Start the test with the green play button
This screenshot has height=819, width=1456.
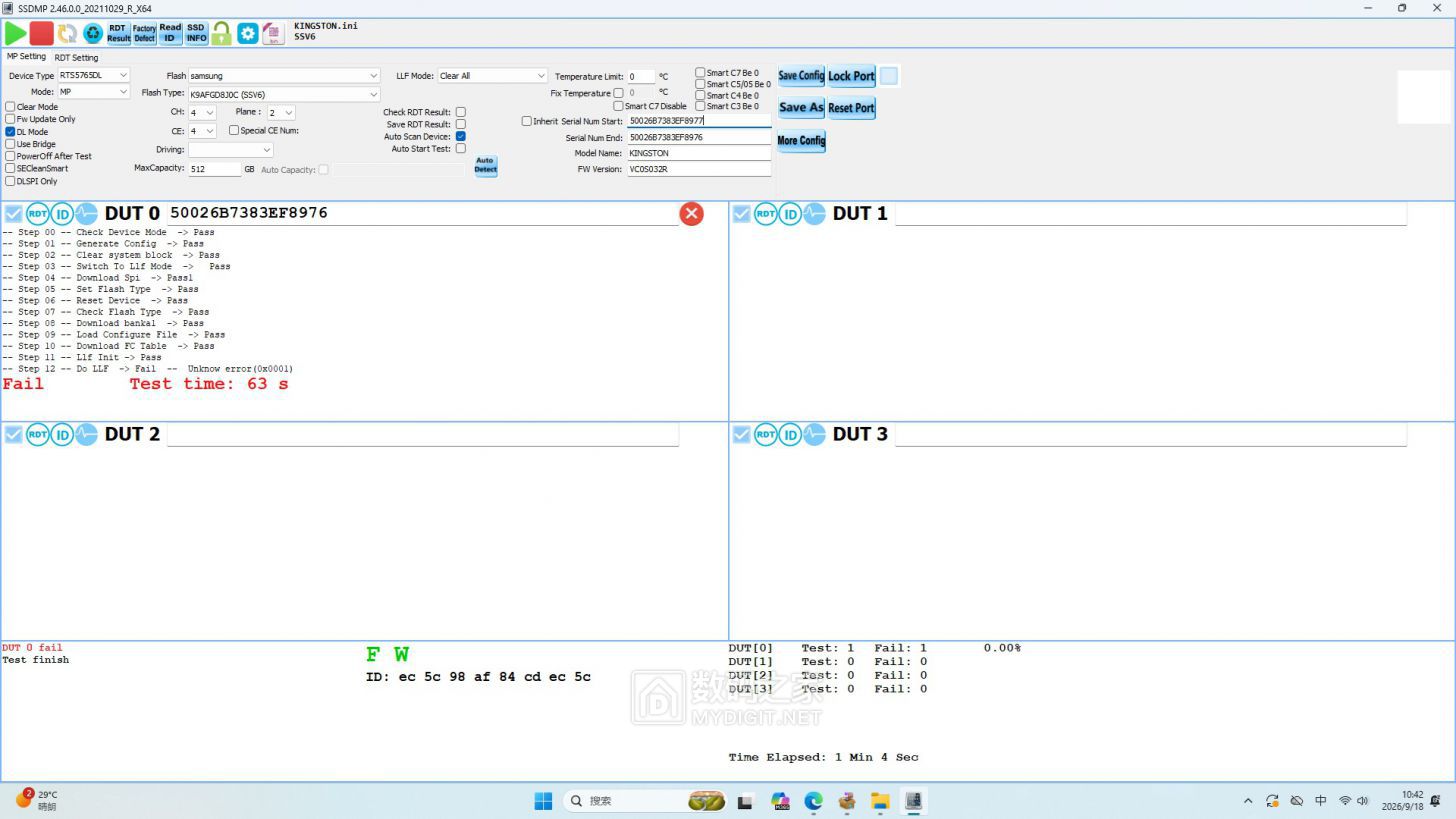coord(16,33)
